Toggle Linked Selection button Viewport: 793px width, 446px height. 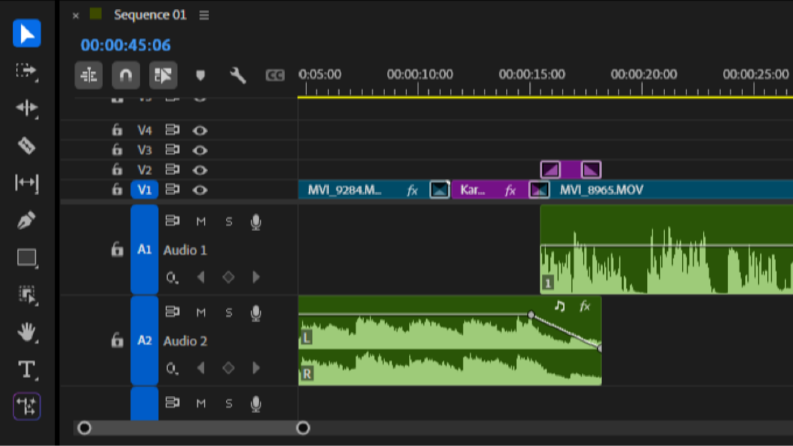point(163,75)
